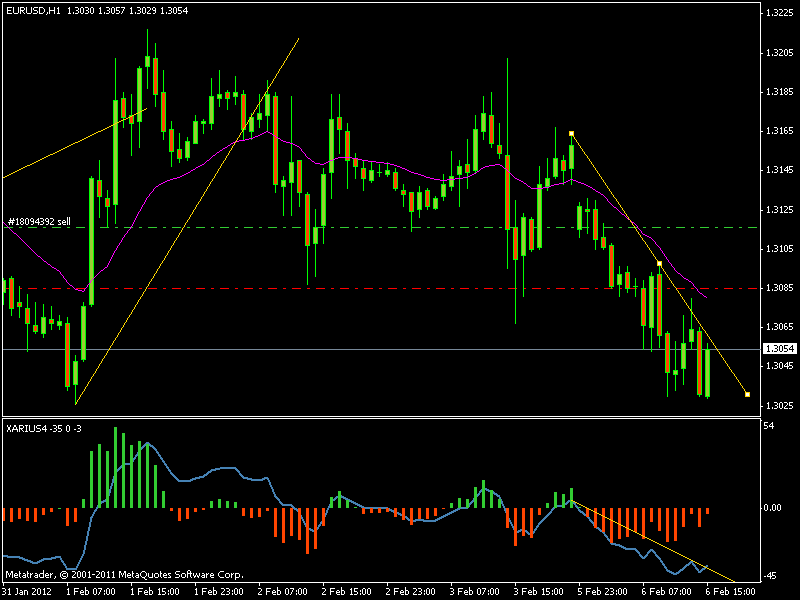The width and height of the screenshot is (800, 600).
Task: Select the green dashed sell order line
Action: [380, 227]
